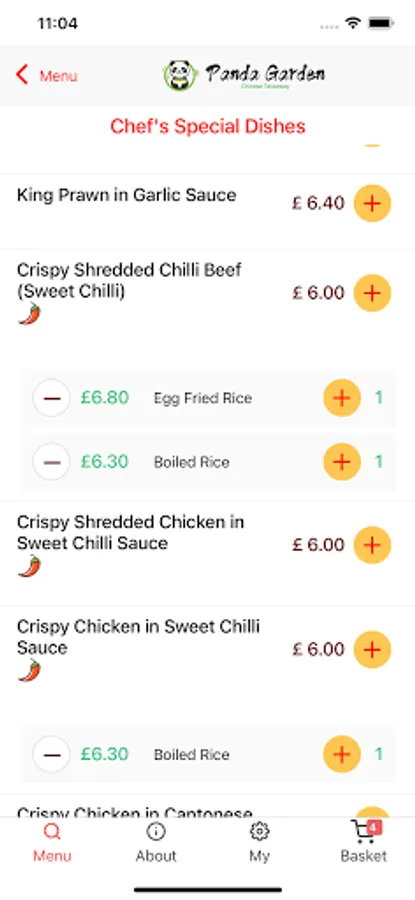
Task: Add King Prawn in Garlic Sauce to basket
Action: pos(372,203)
